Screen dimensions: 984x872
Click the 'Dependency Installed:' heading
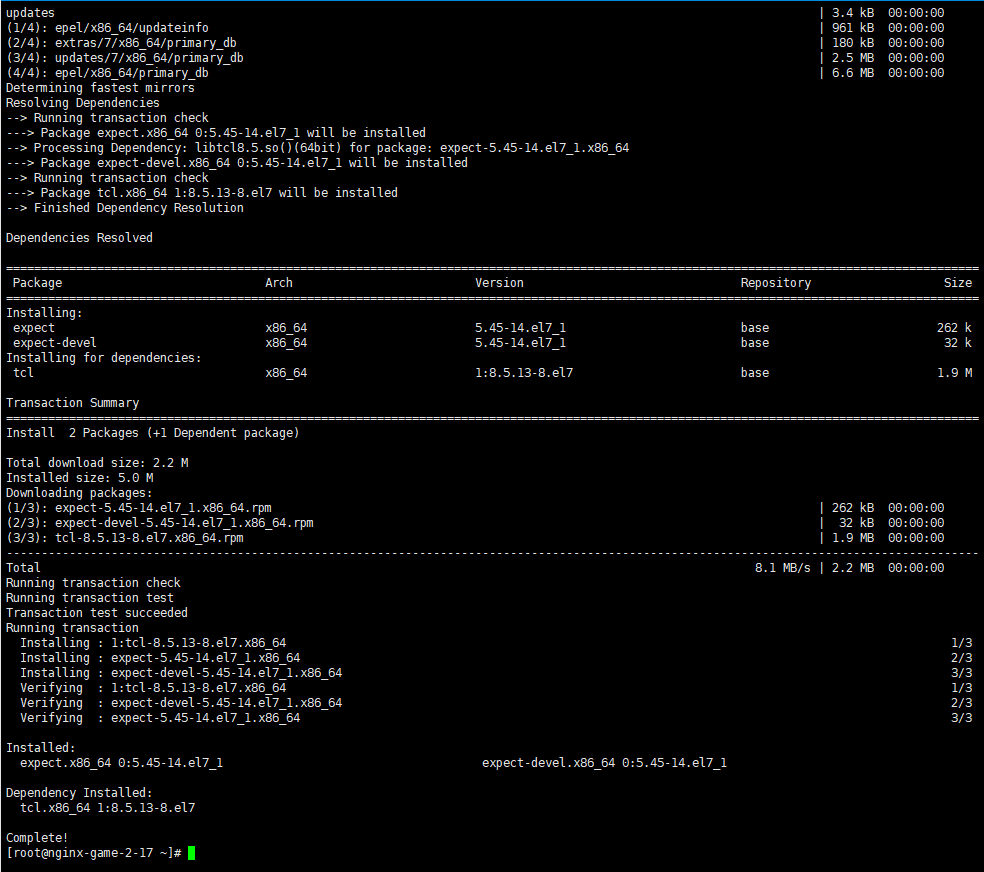click(79, 793)
